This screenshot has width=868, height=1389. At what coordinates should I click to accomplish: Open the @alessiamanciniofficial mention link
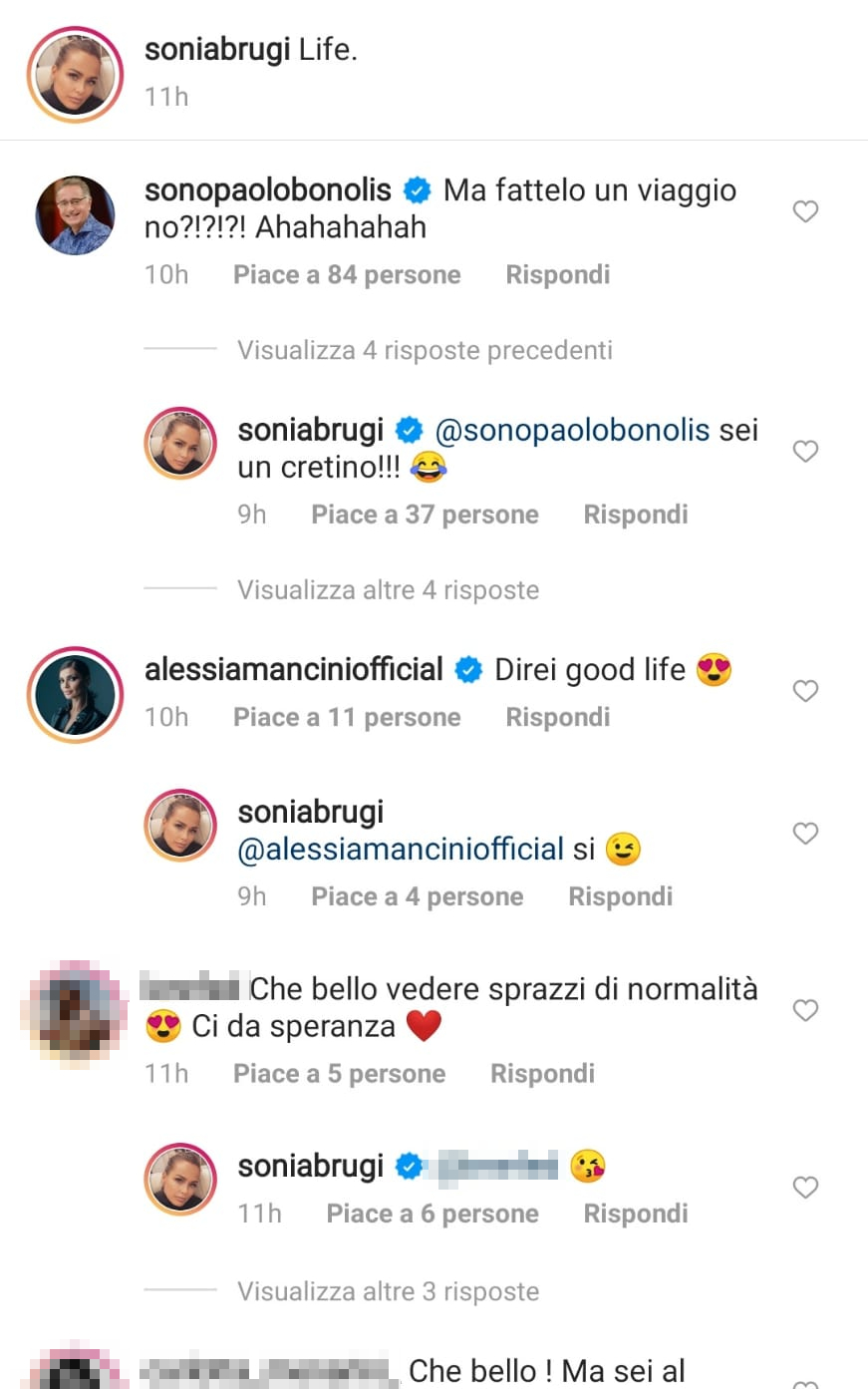(x=401, y=850)
